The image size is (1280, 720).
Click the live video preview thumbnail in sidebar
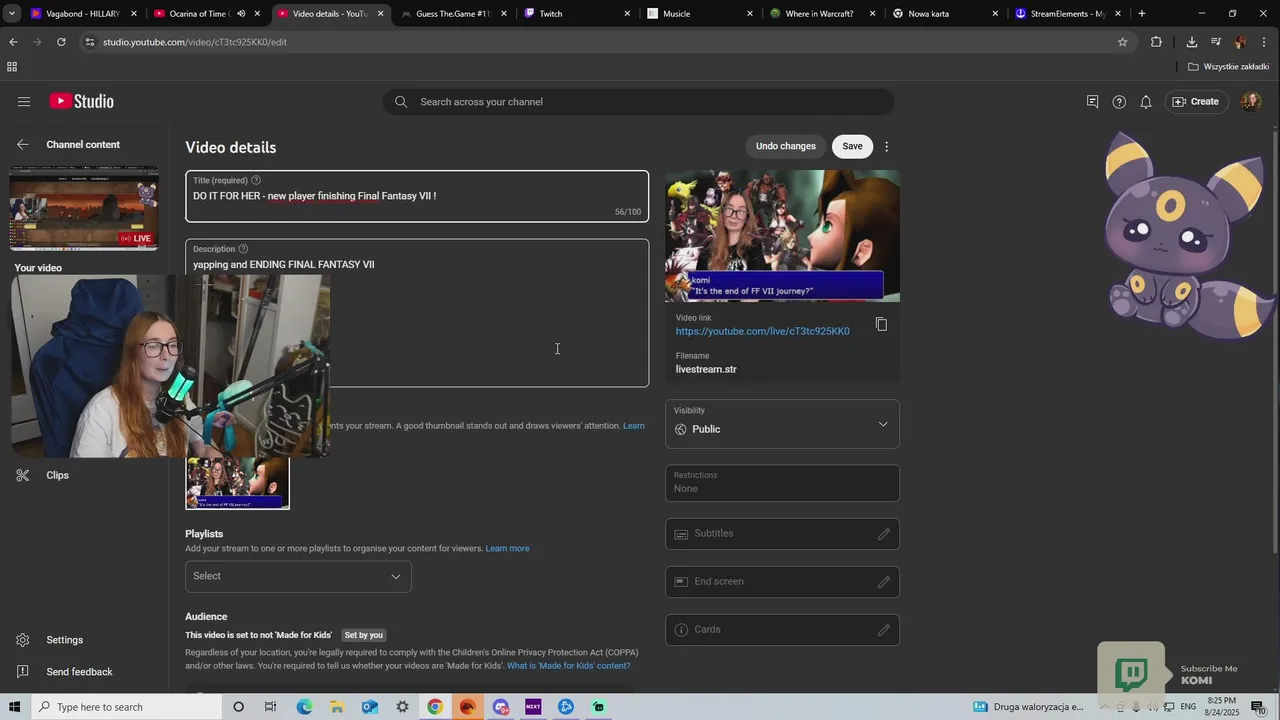(84, 208)
